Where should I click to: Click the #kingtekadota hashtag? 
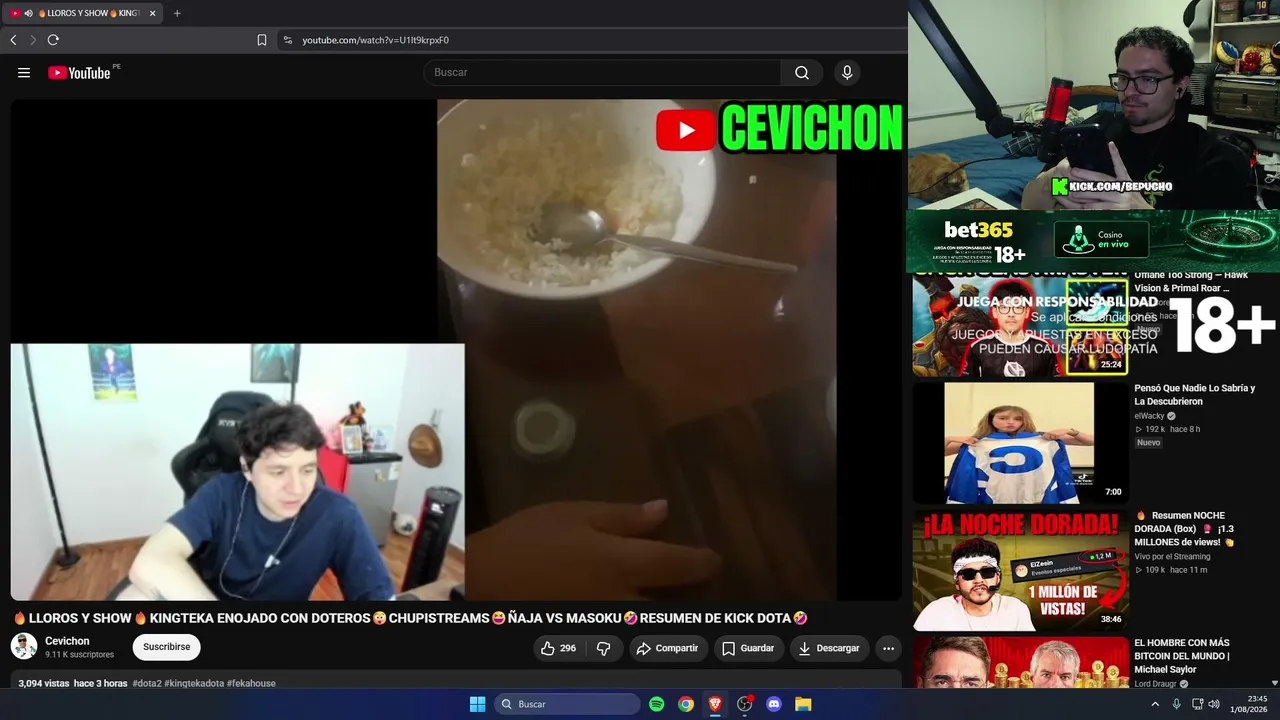point(194,683)
